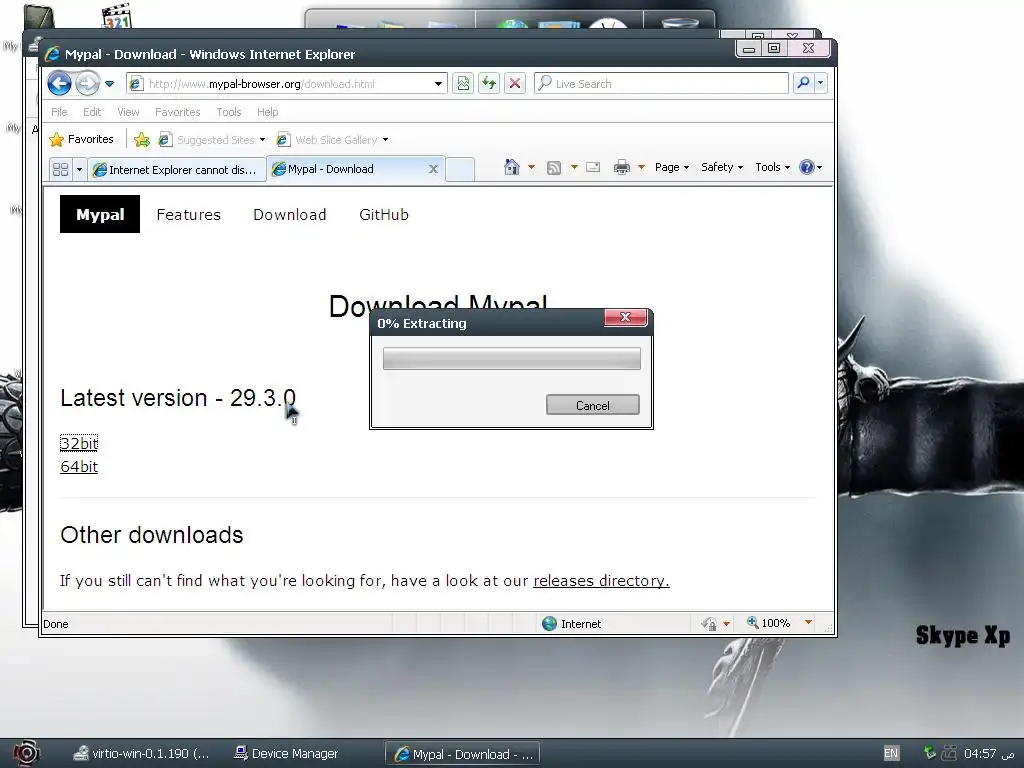
Task: Click the address bar URL field
Action: (x=281, y=84)
